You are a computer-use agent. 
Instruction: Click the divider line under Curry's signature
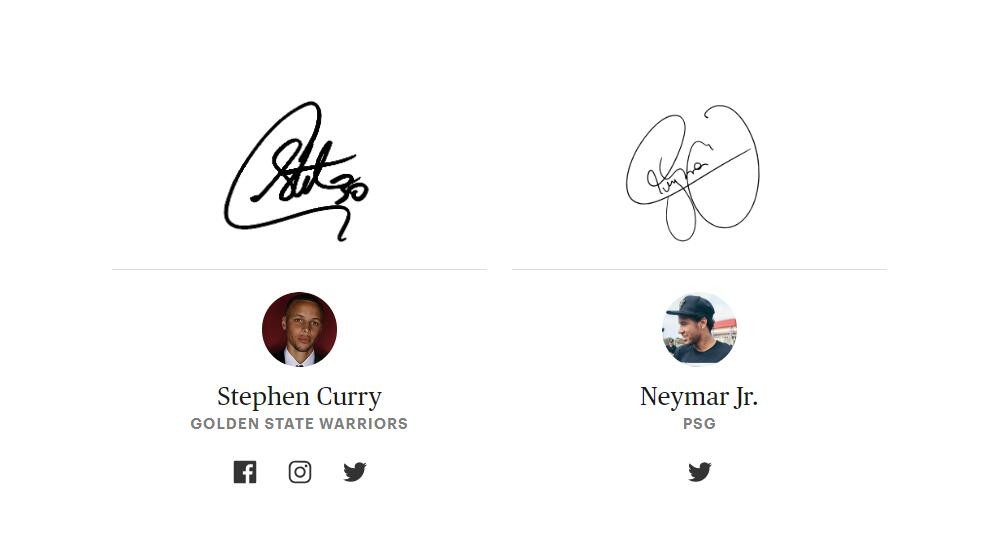click(300, 269)
